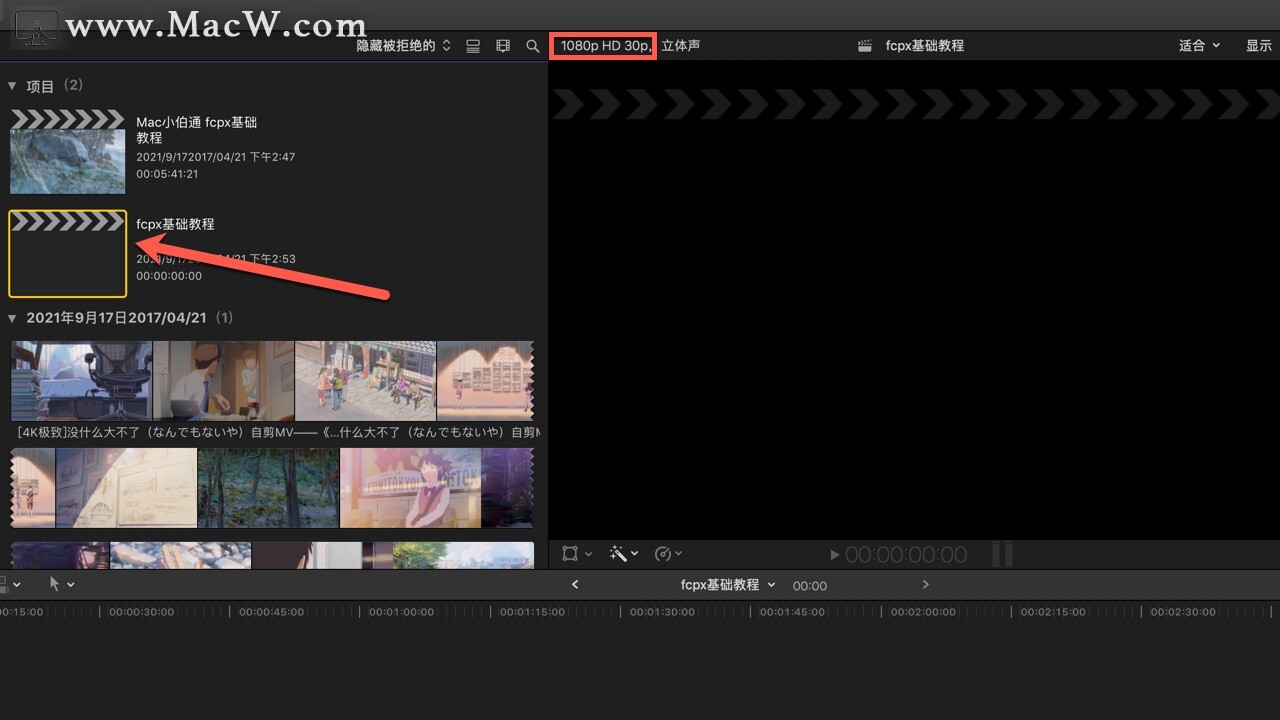Open the 显示 view options menu
Screen dimensions: 1280x720
(x=1259, y=46)
